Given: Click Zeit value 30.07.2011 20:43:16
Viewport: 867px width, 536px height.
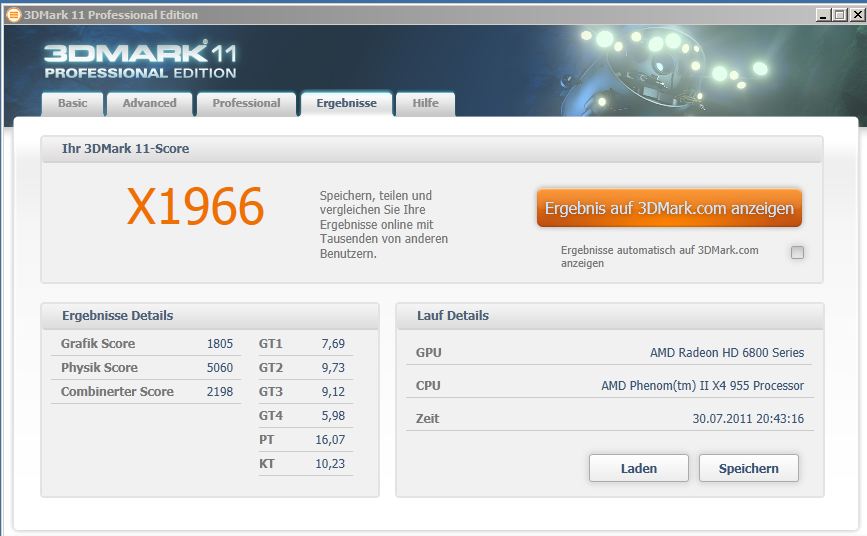Looking at the screenshot, I should click(x=748, y=419).
